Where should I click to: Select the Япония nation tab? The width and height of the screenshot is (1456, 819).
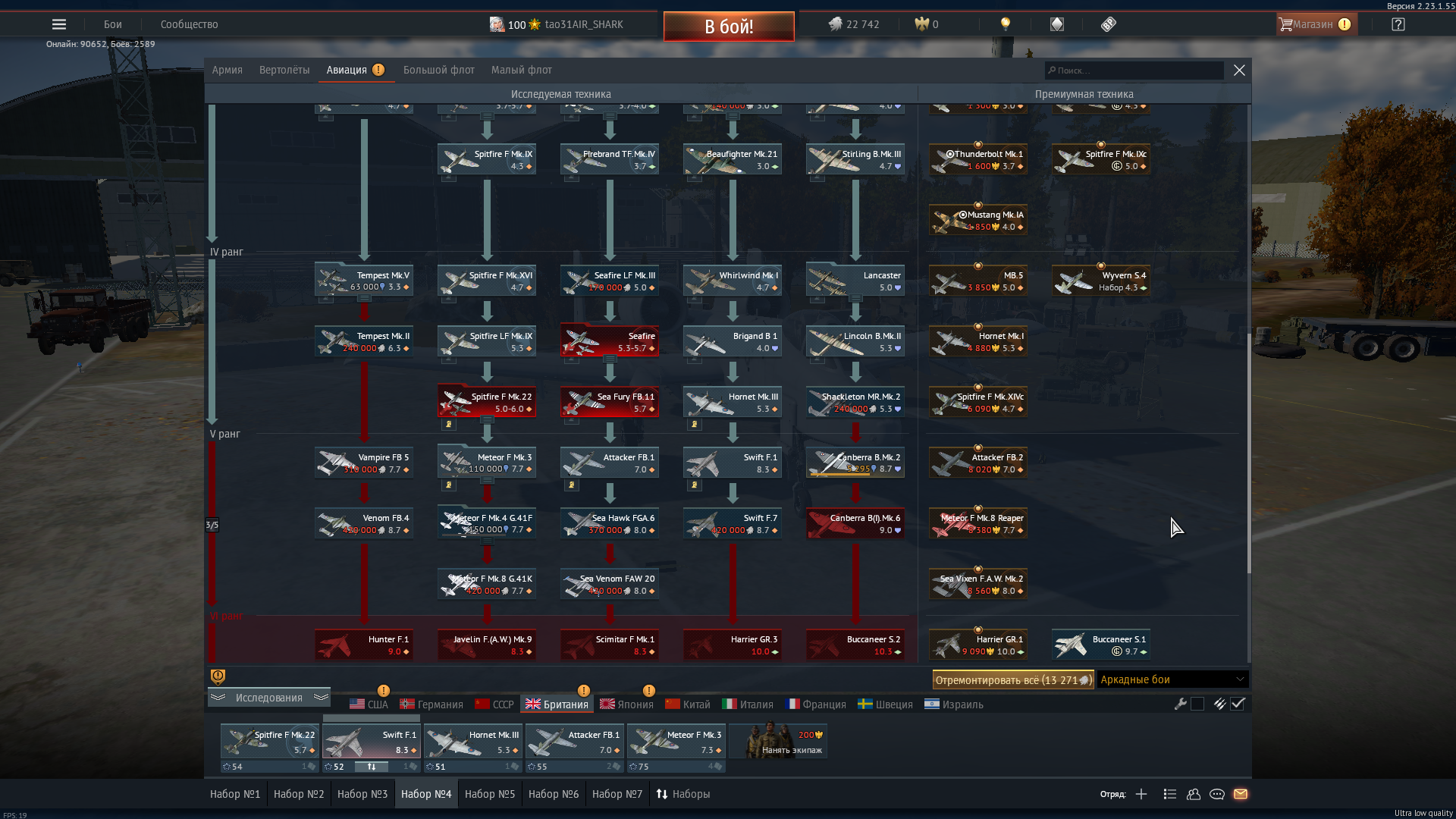click(x=626, y=704)
